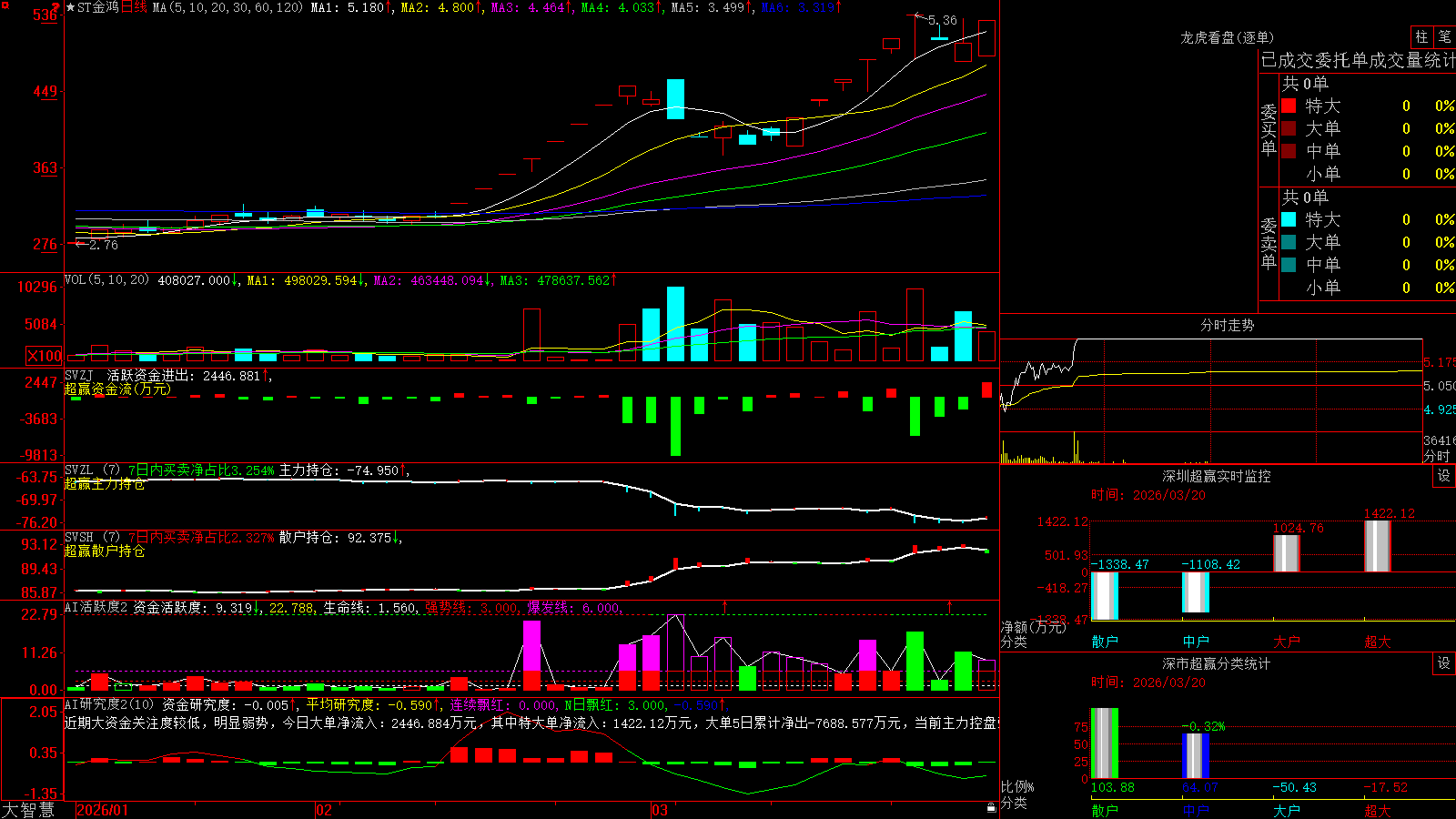Click the 5.175 intraday price label

pyautogui.click(x=1440, y=362)
